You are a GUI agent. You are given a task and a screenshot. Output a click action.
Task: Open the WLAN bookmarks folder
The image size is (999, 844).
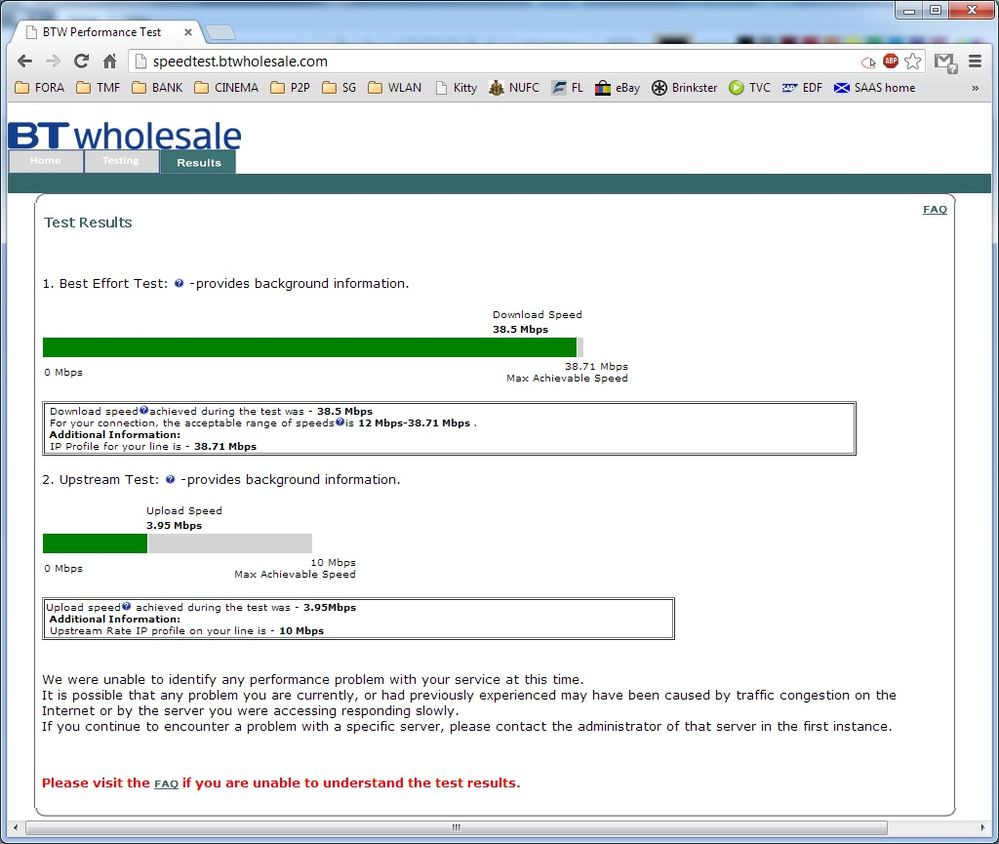[394, 88]
